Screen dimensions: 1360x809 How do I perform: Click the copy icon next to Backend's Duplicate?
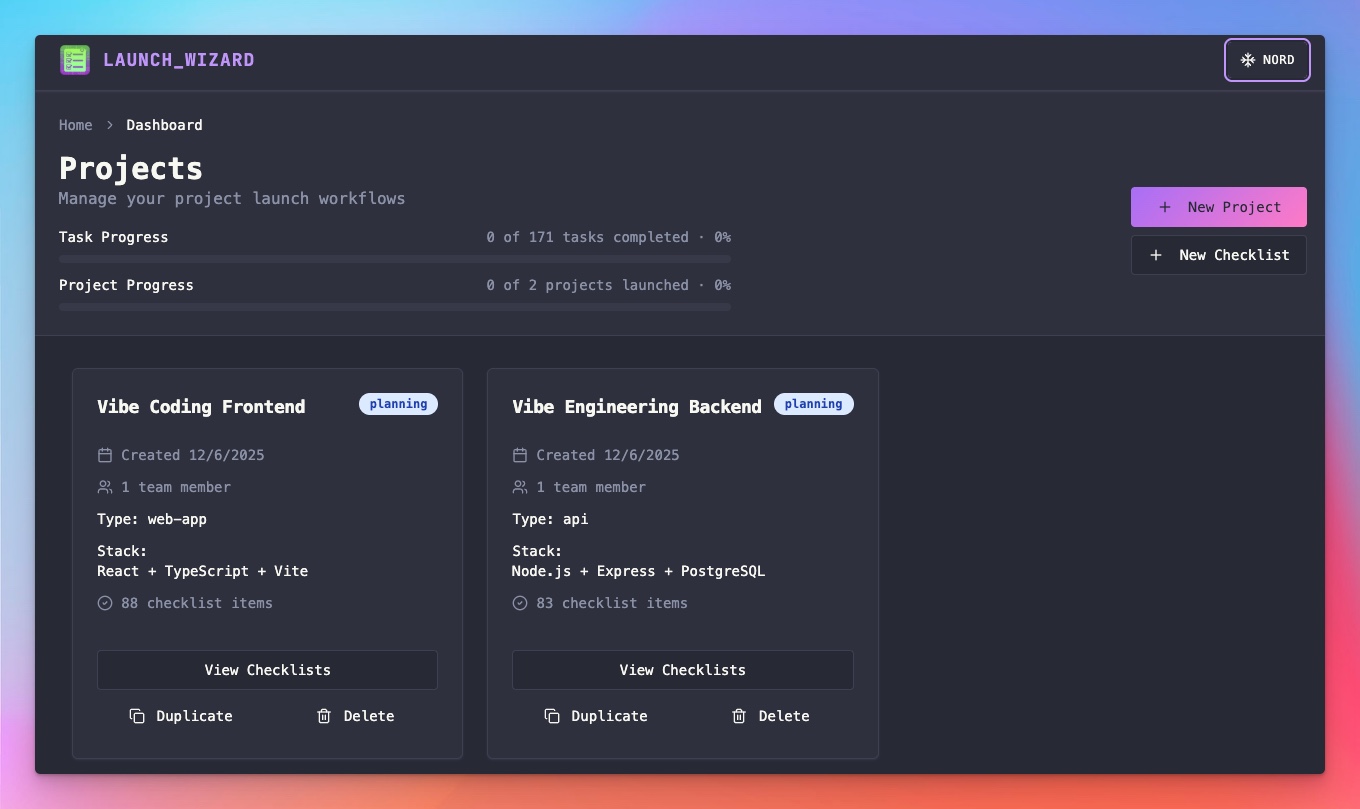pos(551,716)
